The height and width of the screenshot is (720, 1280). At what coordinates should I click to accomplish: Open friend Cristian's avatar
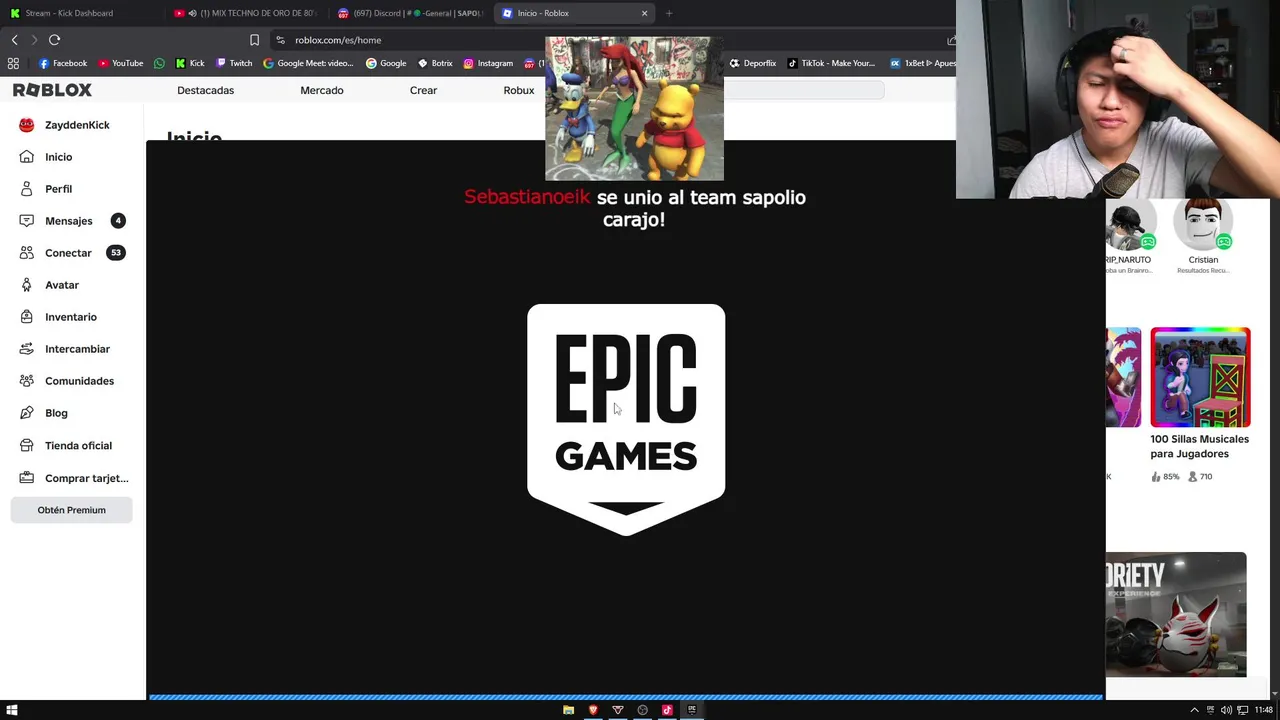[x=1203, y=225]
